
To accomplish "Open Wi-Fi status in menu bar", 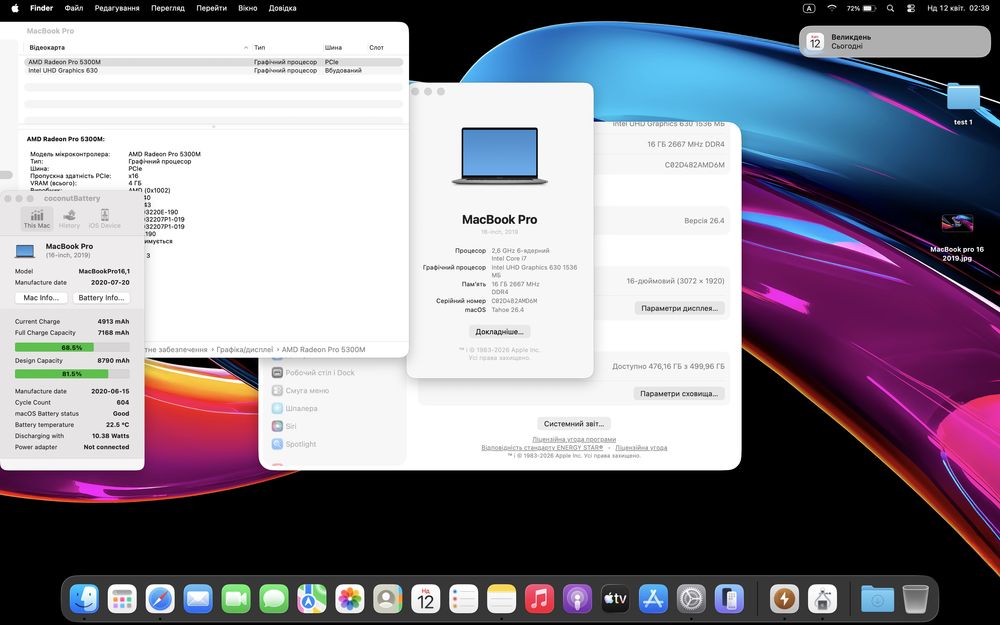I will 832,8.
